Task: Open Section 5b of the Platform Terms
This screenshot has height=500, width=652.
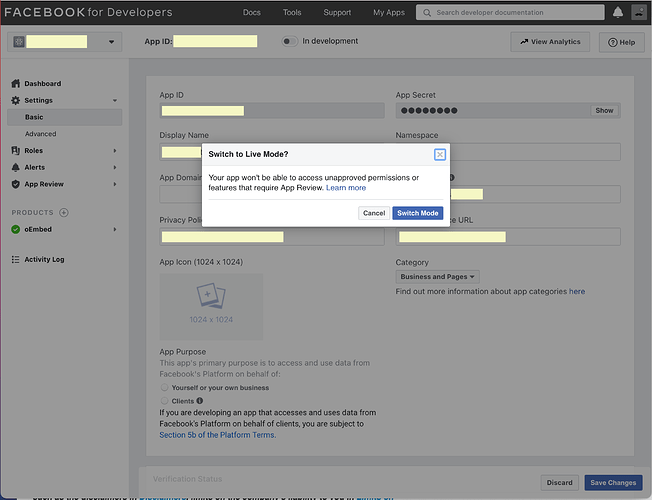Action: [217, 435]
